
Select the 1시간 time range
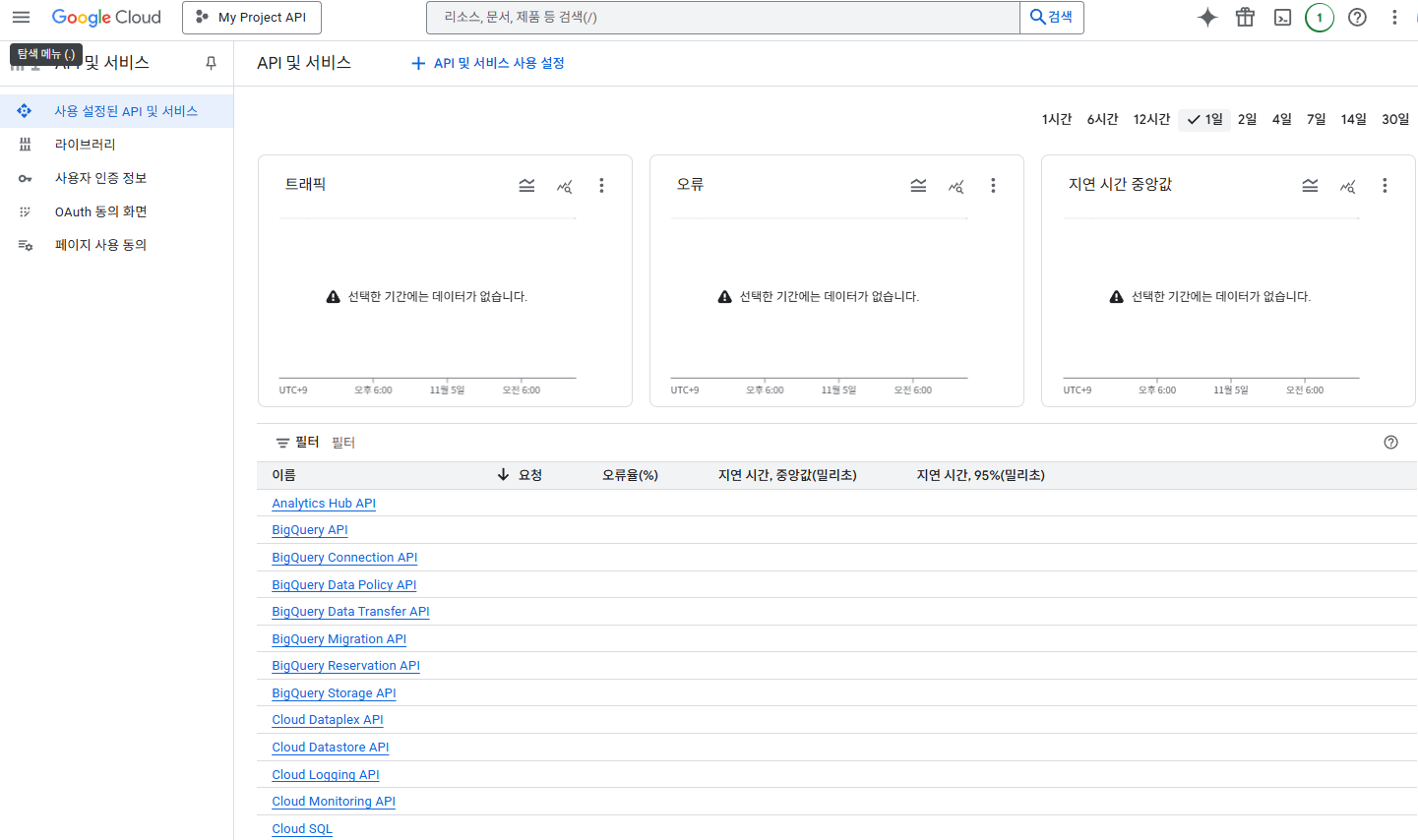pos(1057,119)
